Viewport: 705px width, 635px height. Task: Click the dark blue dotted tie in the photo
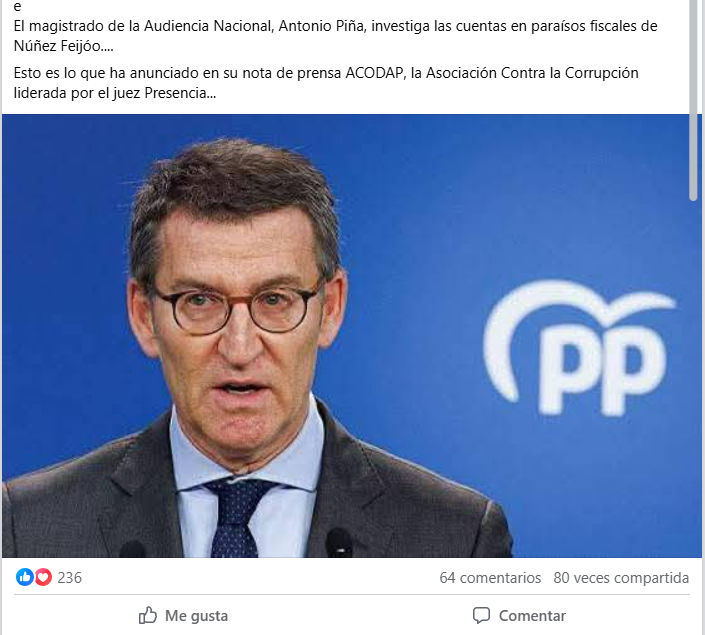point(235,518)
